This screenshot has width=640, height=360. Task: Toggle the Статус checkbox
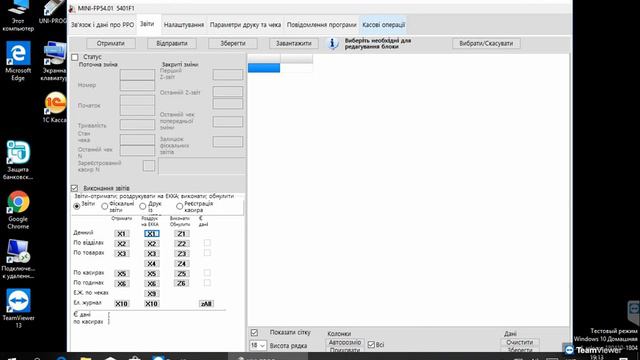[75, 57]
